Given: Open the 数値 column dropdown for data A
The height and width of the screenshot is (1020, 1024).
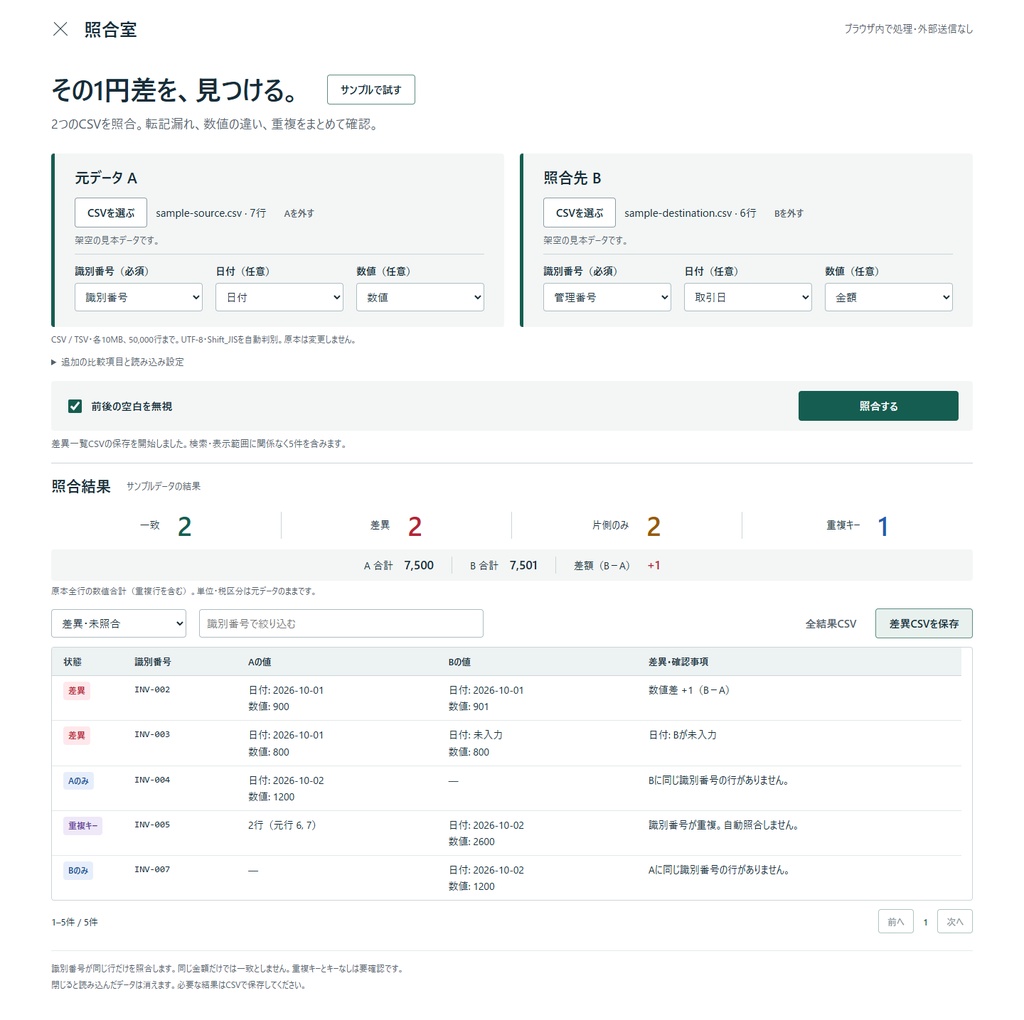Looking at the screenshot, I should (420, 297).
